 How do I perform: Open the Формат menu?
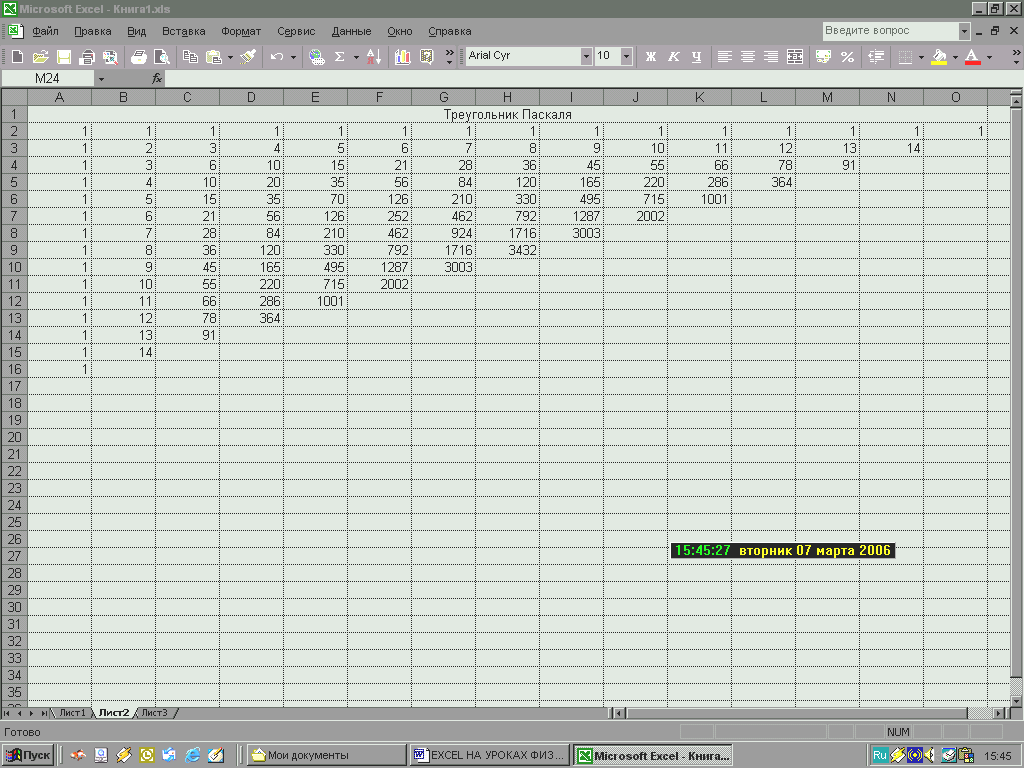241,31
